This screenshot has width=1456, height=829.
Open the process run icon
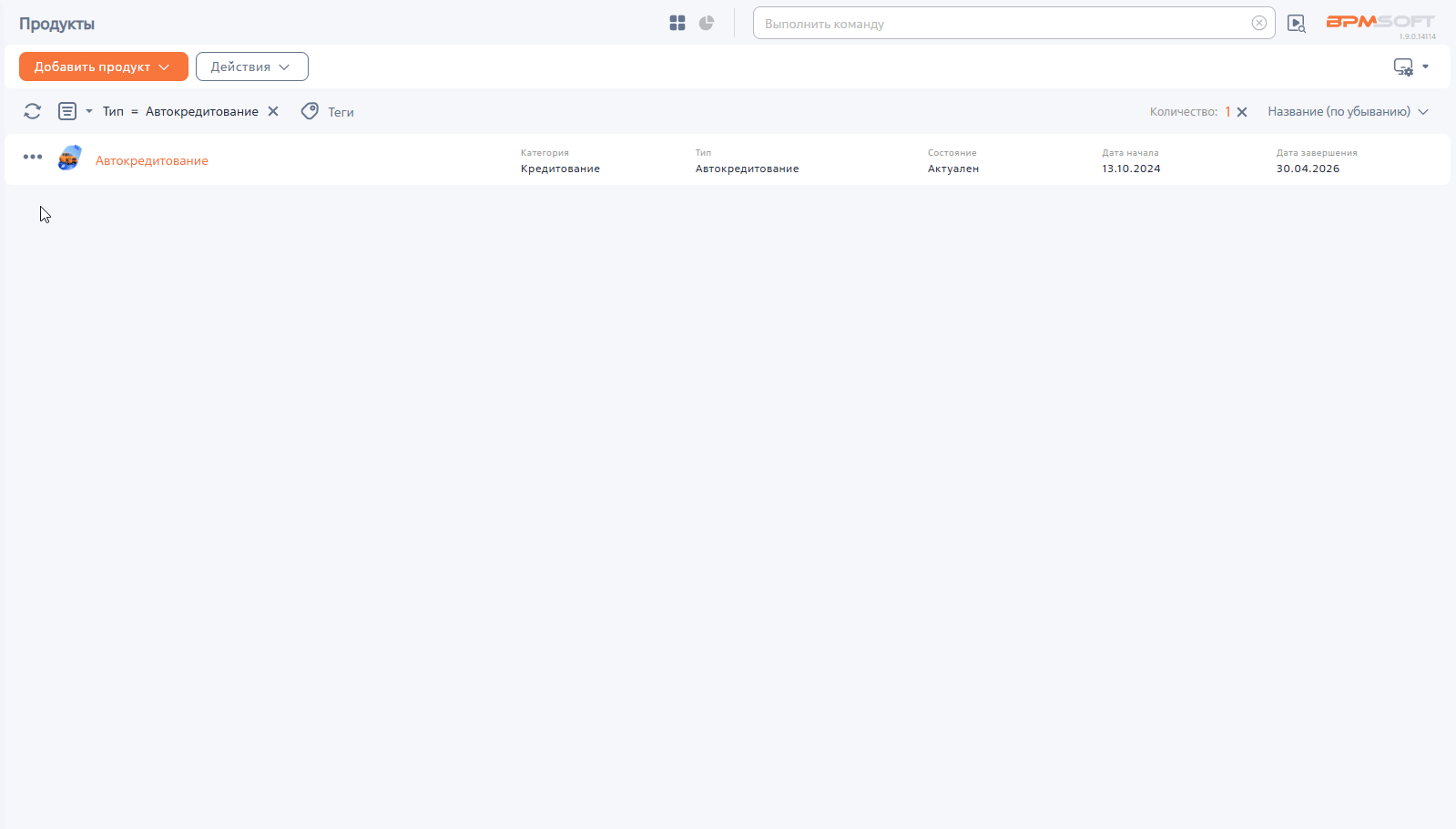[1297, 24]
